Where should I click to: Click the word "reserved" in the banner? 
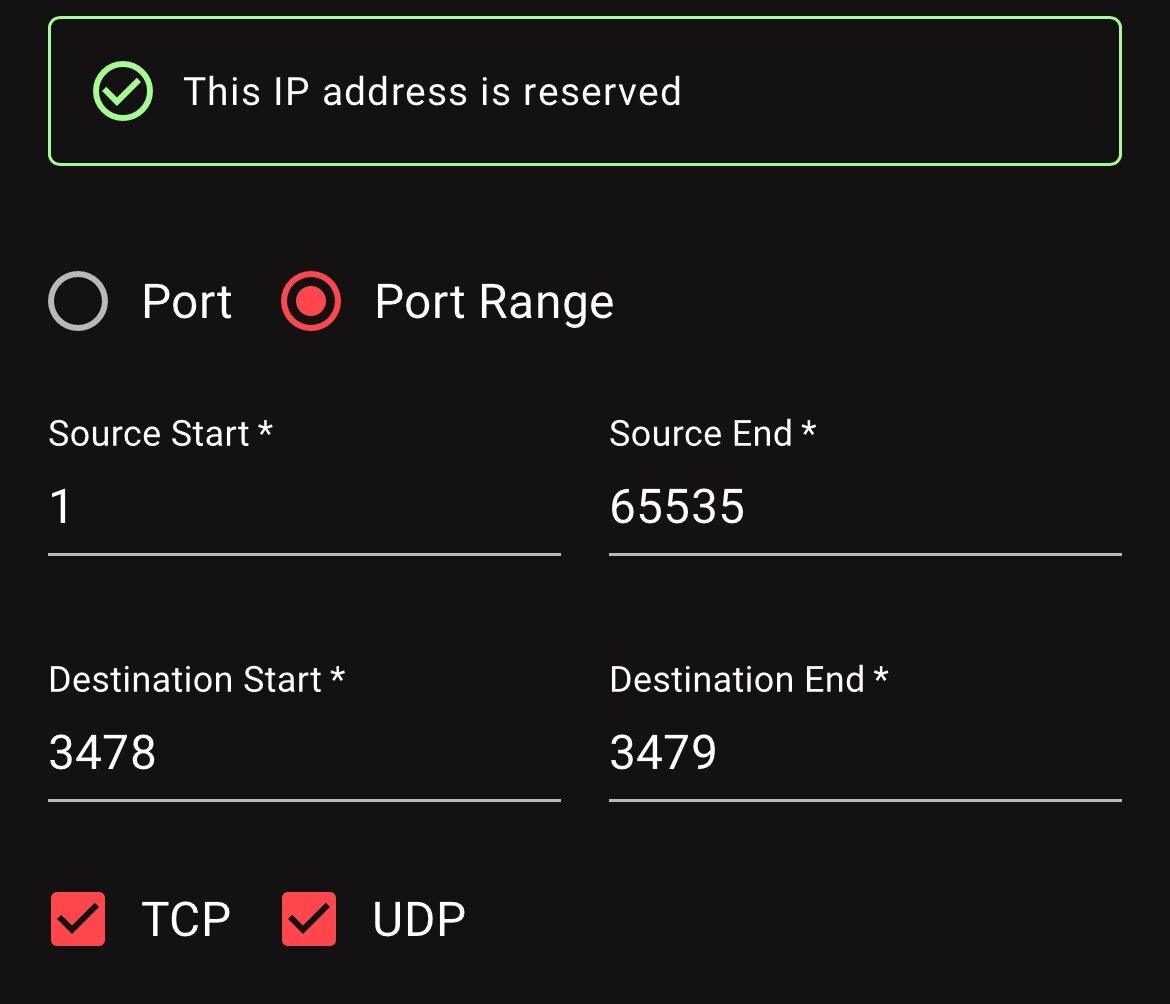click(x=602, y=92)
